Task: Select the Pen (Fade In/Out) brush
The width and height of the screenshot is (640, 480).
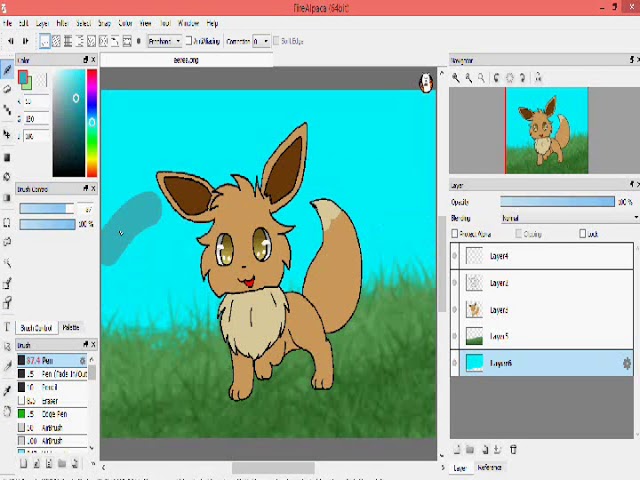Action: (x=52, y=374)
